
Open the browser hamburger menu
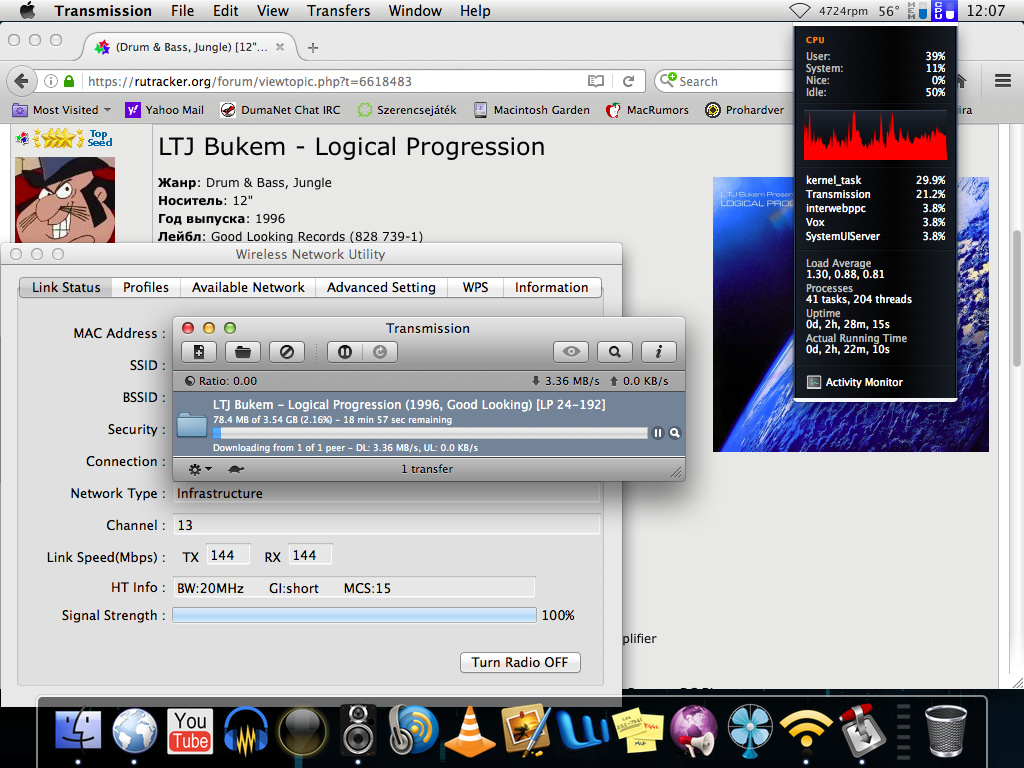(x=1003, y=81)
